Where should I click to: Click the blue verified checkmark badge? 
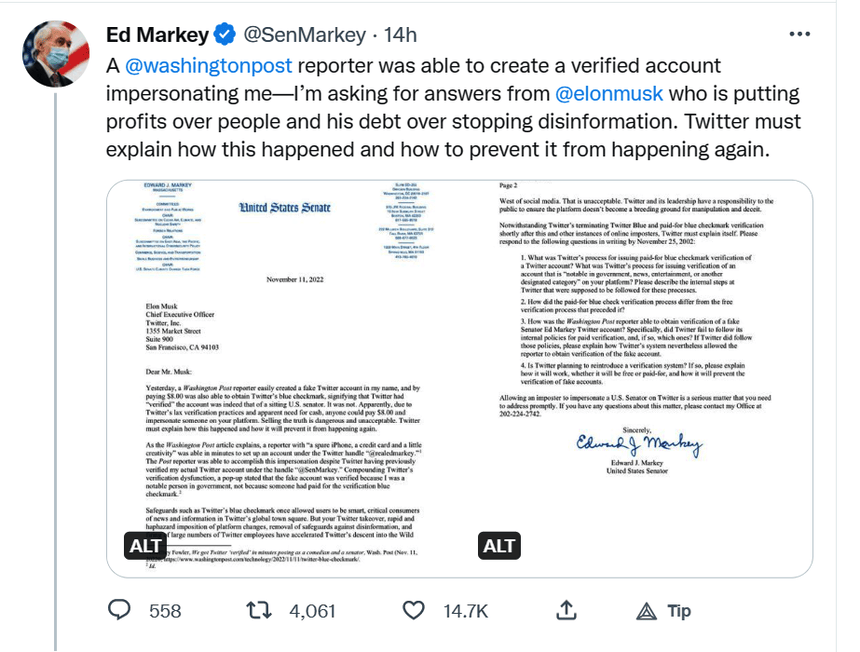[226, 35]
